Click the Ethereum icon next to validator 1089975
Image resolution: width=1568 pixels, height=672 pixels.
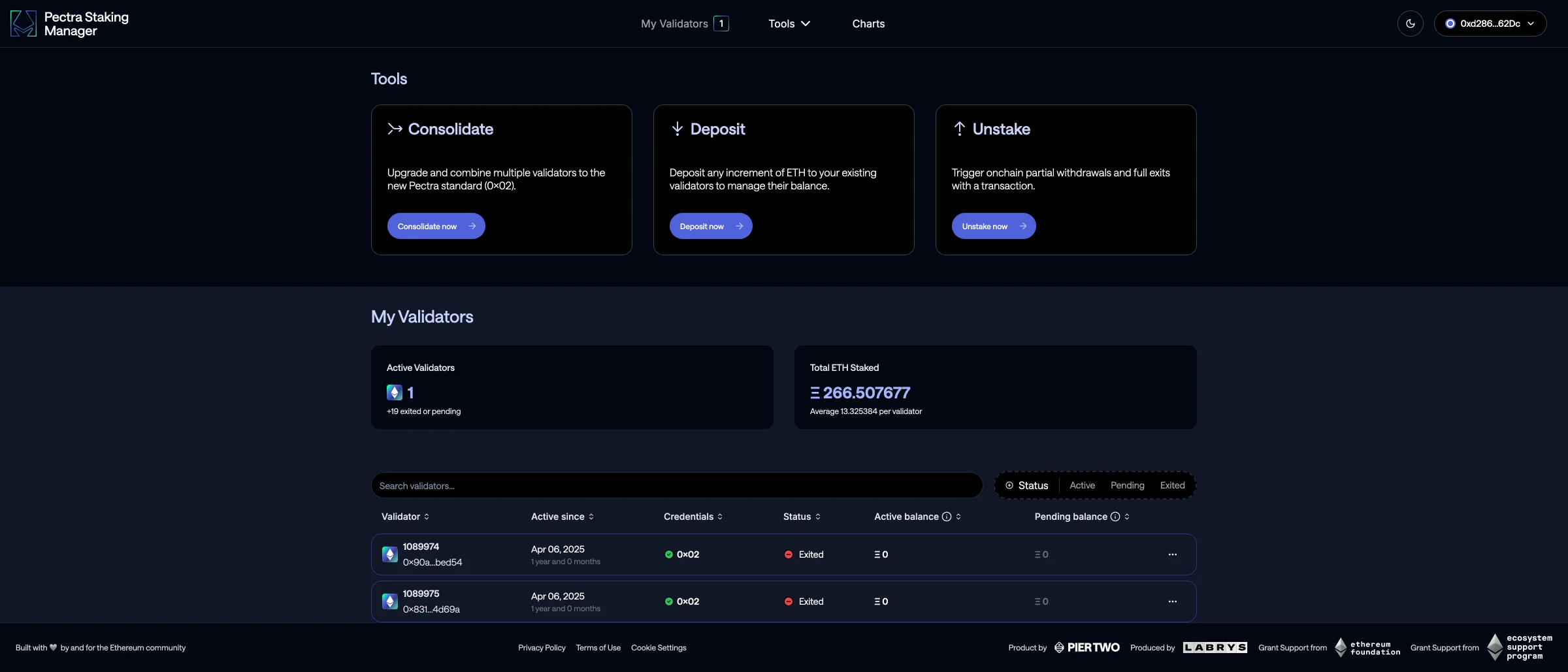tap(390, 601)
